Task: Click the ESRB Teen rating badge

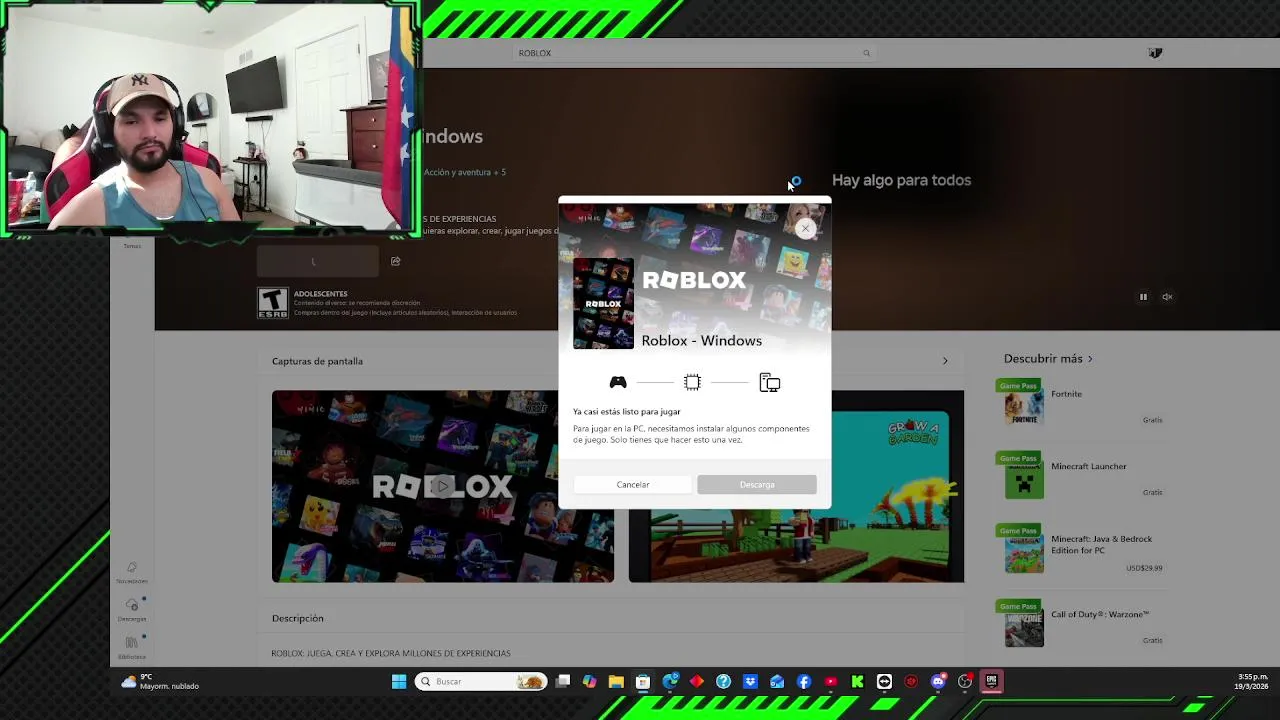Action: tap(273, 303)
